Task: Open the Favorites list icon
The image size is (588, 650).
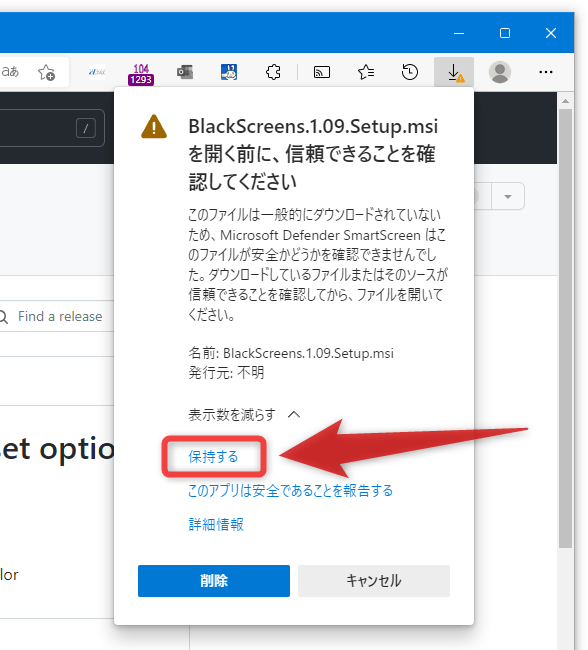Action: tap(366, 72)
